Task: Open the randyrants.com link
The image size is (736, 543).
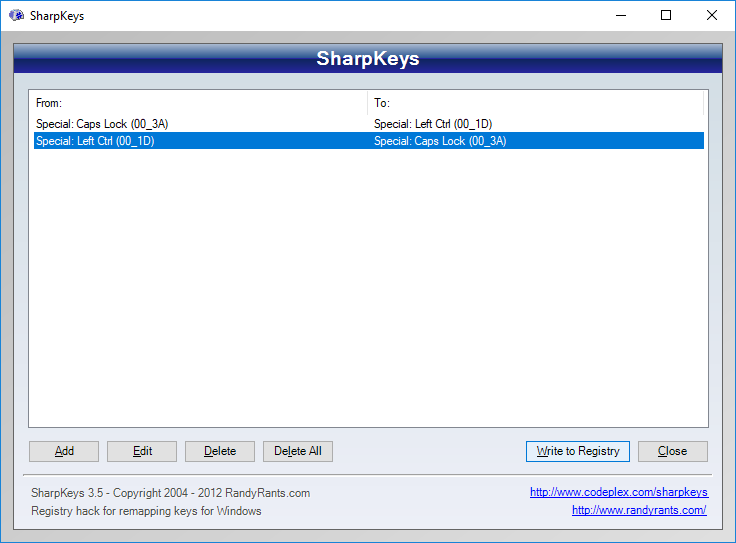Action: point(639,510)
